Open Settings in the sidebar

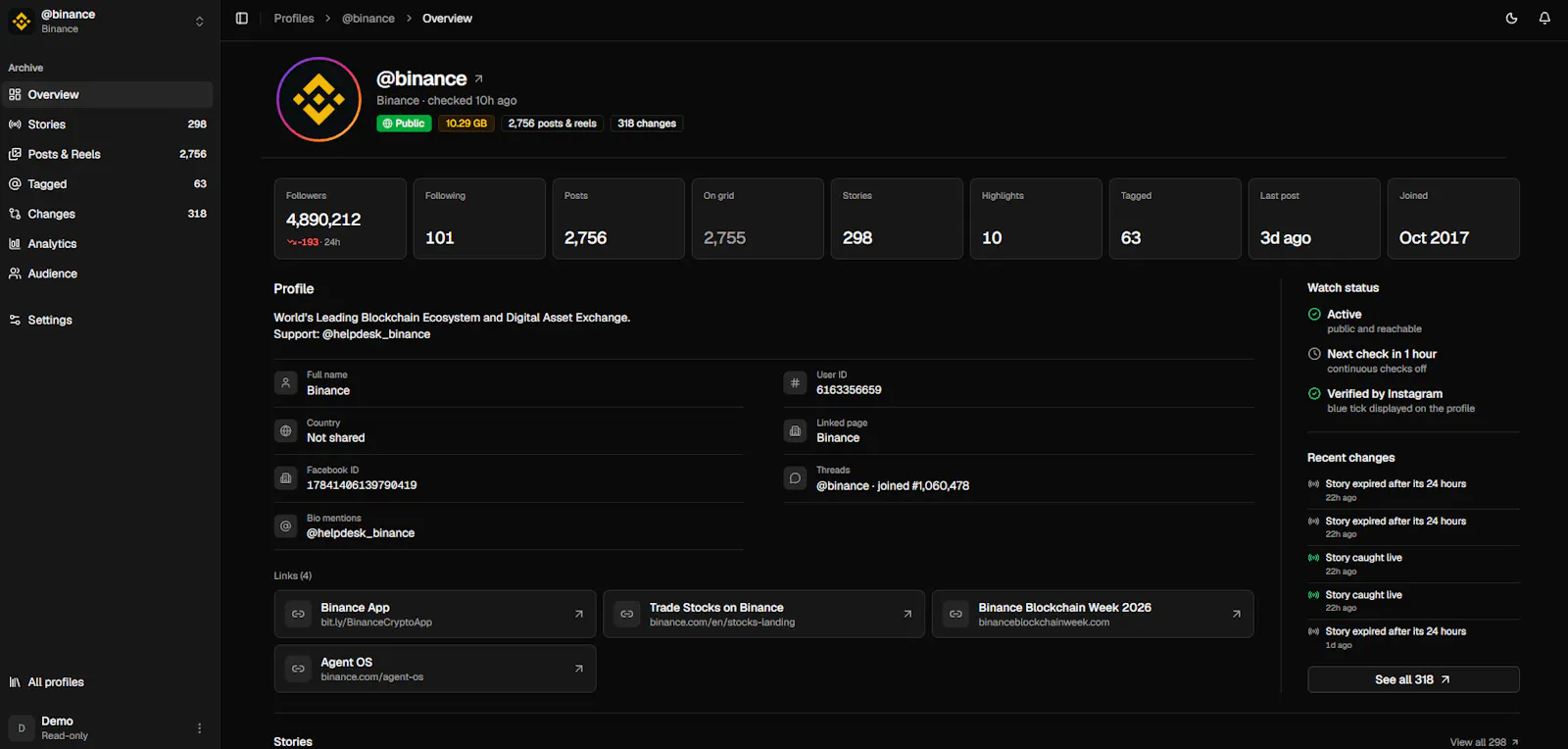click(x=108, y=320)
